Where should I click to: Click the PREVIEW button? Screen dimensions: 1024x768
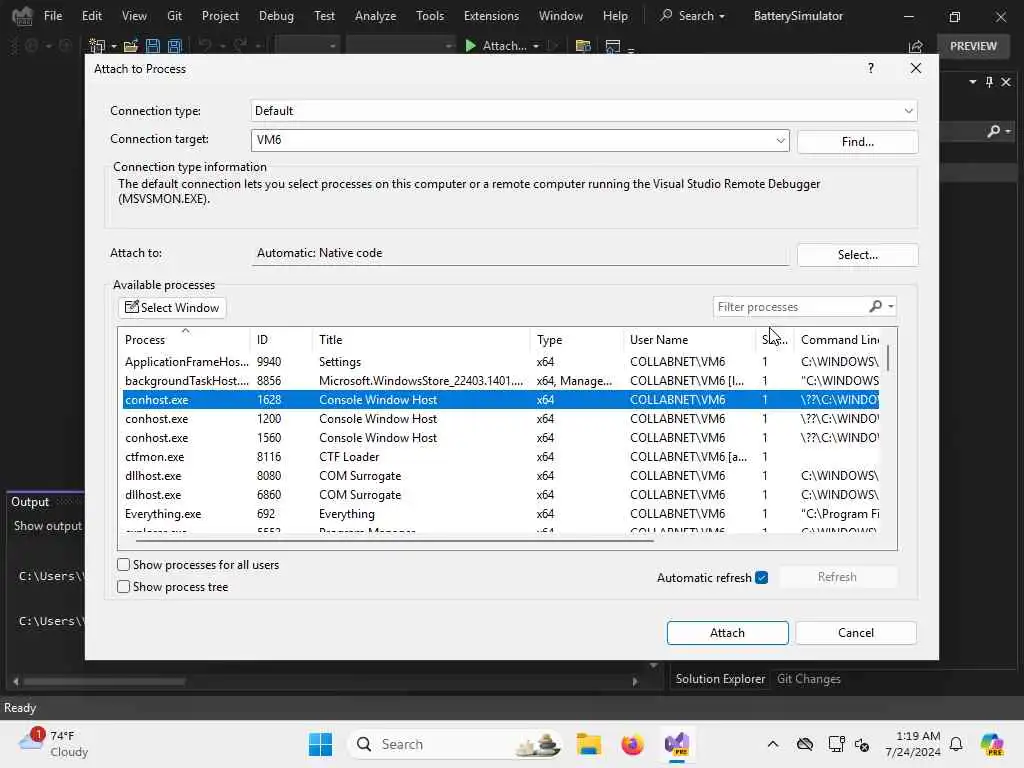point(973,46)
